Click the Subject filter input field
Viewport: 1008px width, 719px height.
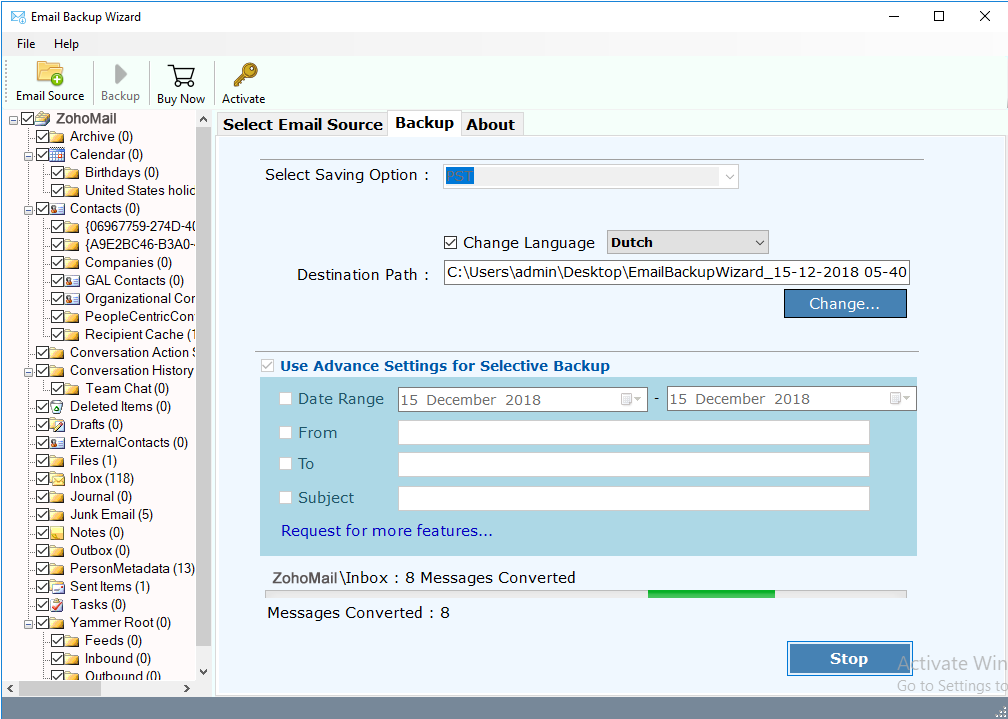pos(633,498)
